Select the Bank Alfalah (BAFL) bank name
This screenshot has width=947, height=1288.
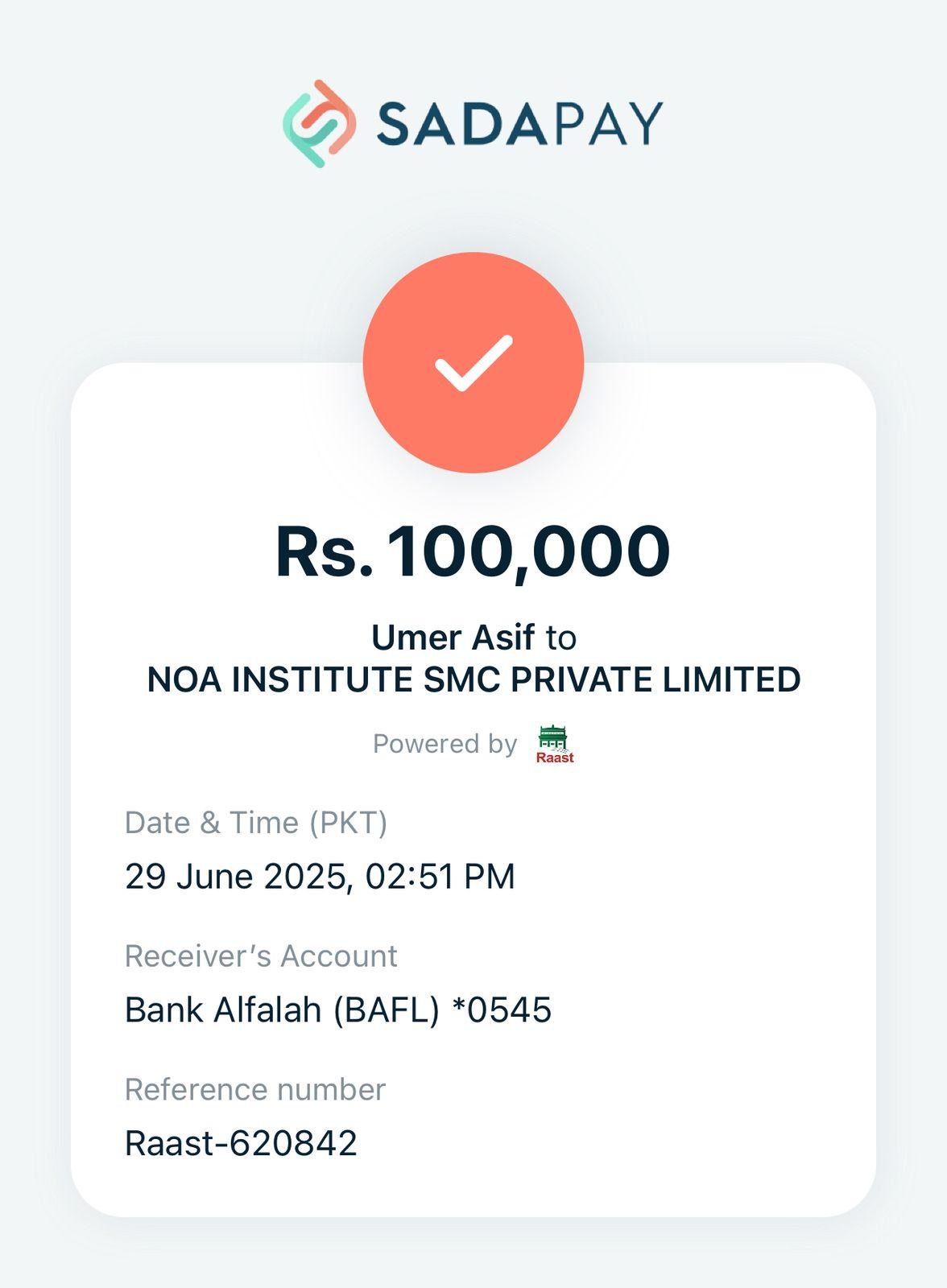(282, 1009)
